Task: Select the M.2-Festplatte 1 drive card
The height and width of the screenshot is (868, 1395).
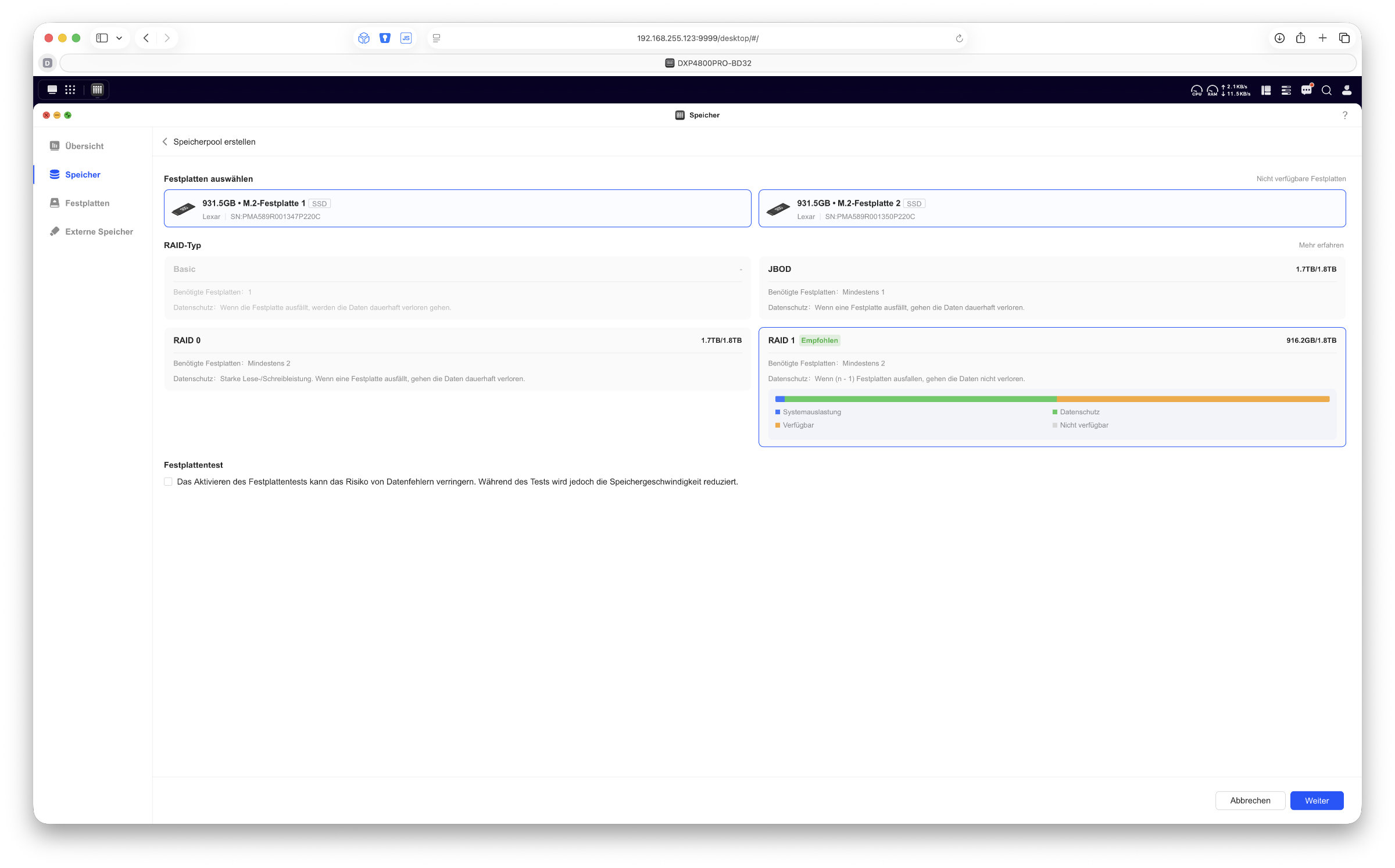Action: (457, 209)
